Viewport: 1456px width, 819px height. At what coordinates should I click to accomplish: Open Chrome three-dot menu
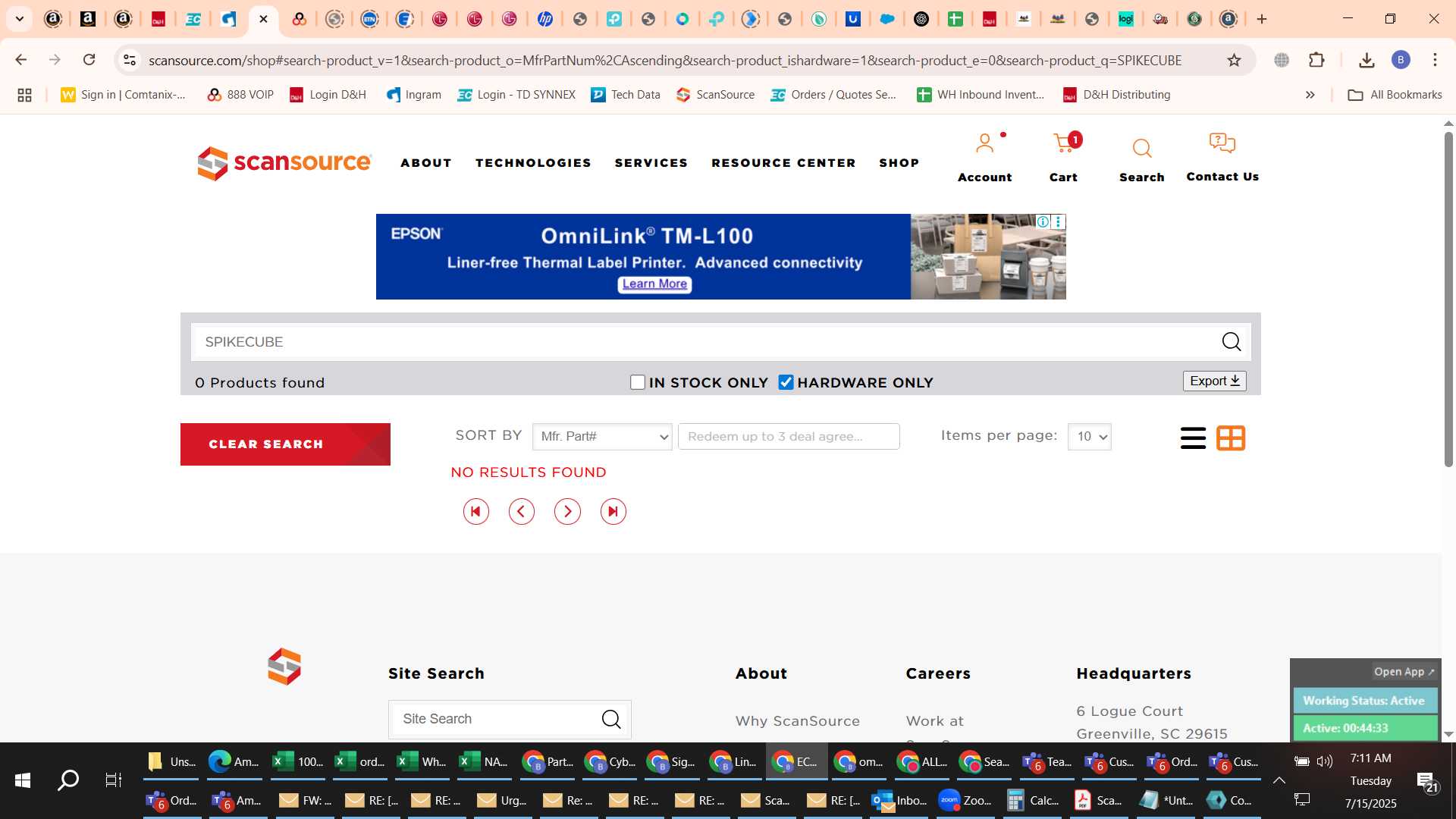pyautogui.click(x=1435, y=60)
